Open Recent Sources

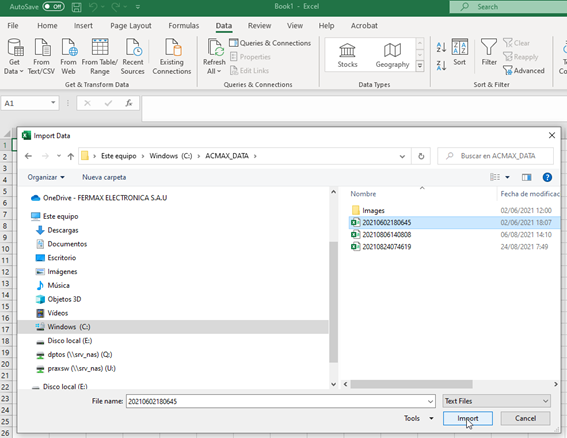click(133, 56)
